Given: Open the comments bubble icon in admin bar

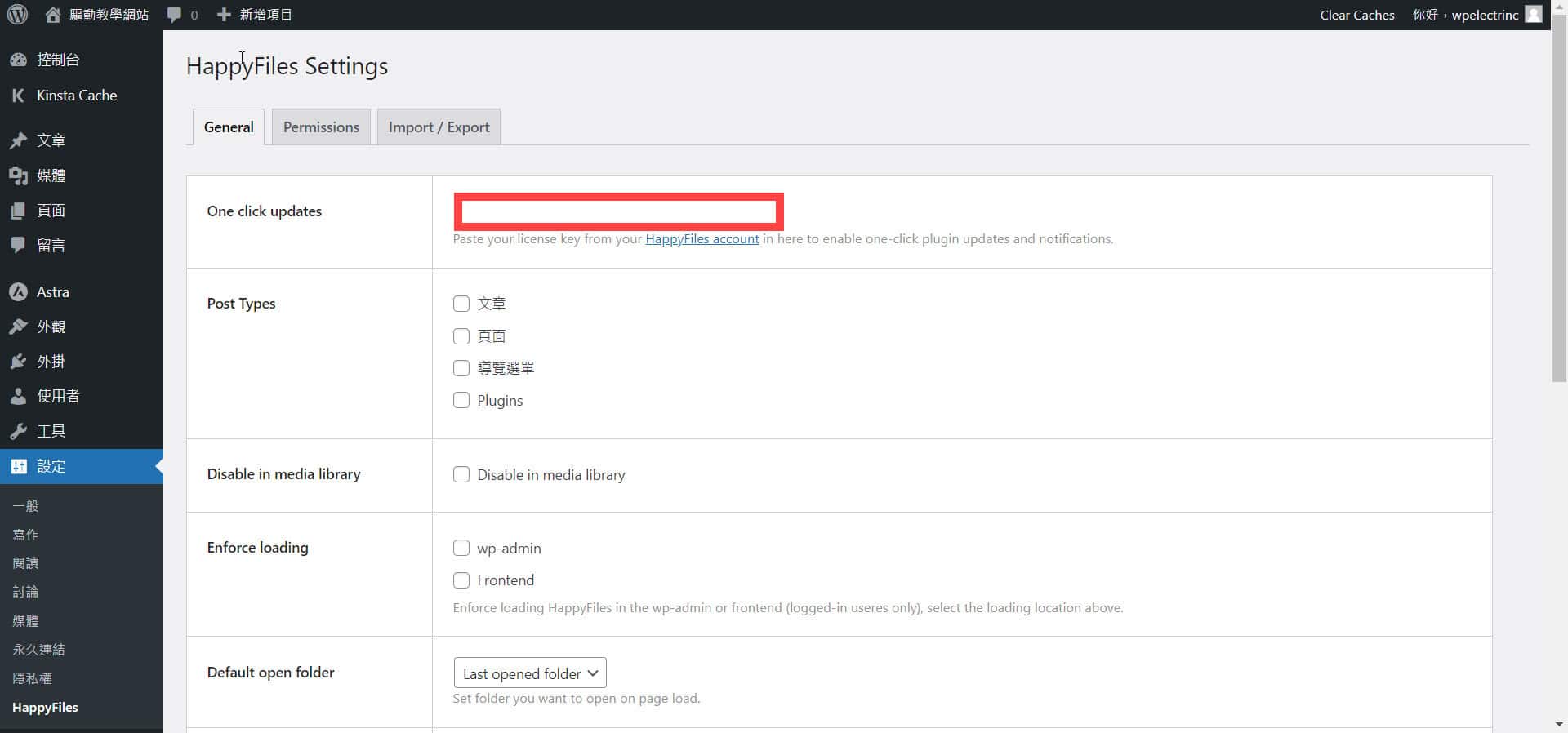Looking at the screenshot, I should tap(174, 15).
